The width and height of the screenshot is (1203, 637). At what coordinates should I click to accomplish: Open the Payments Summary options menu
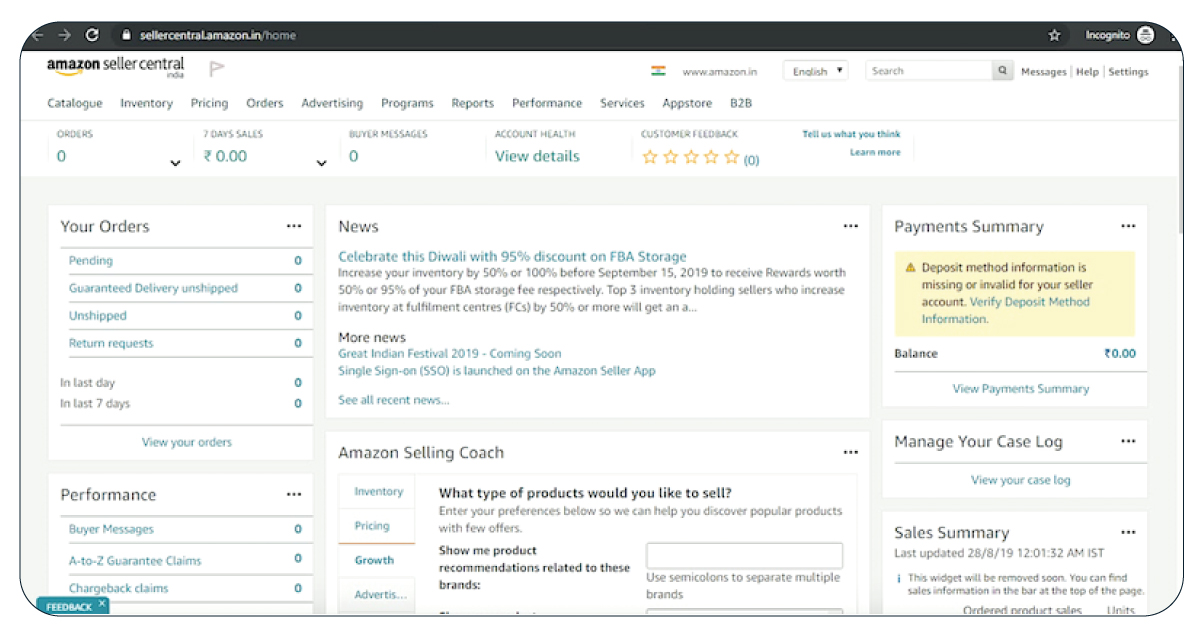1128,227
